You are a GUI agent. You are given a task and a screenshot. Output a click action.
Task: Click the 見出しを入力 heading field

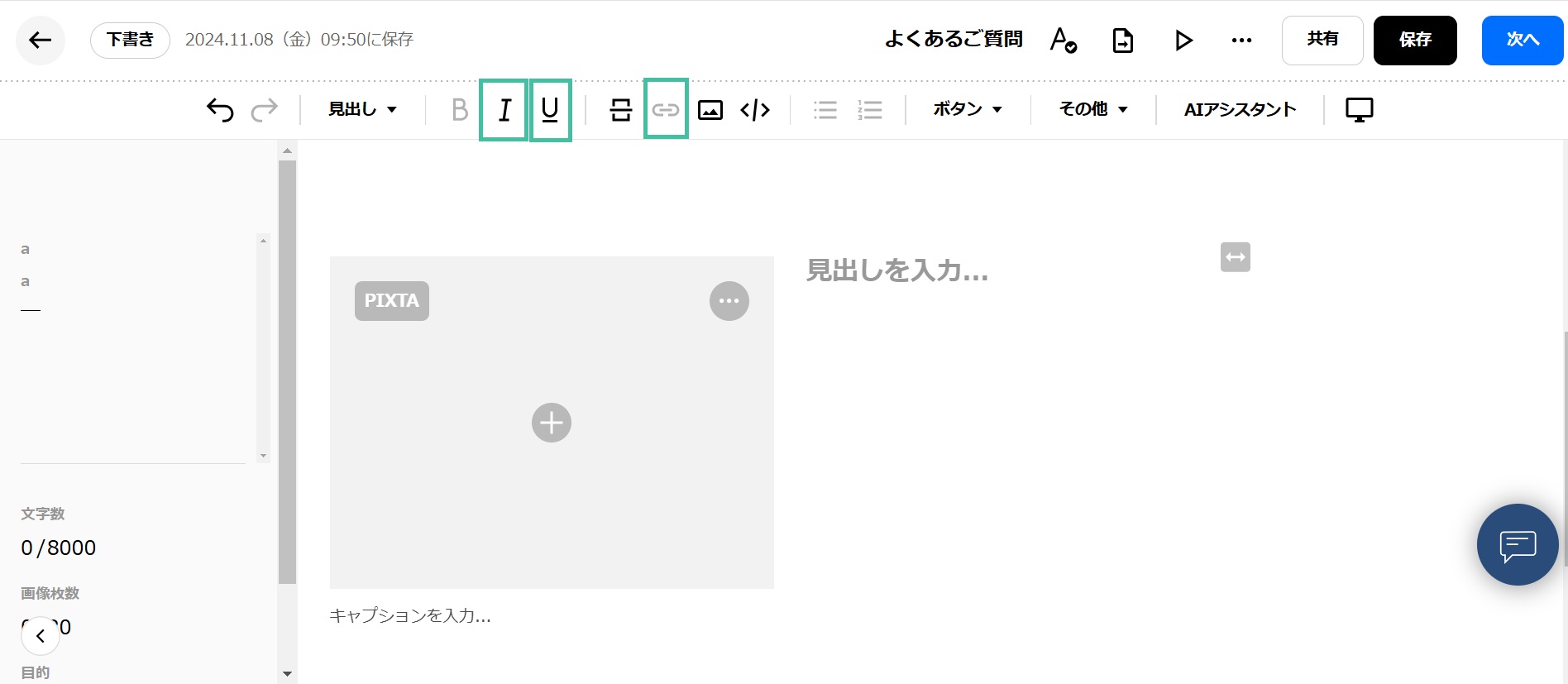pyautogui.click(x=897, y=270)
